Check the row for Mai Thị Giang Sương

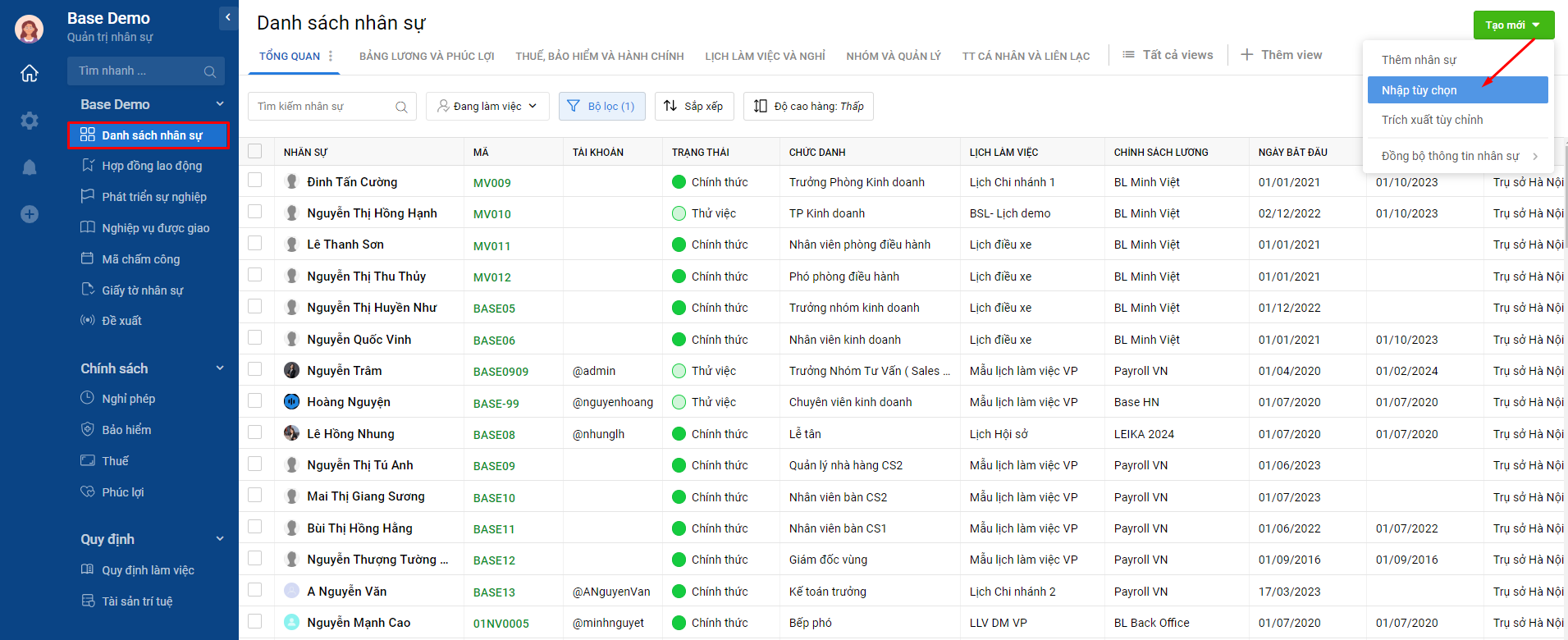(x=255, y=496)
